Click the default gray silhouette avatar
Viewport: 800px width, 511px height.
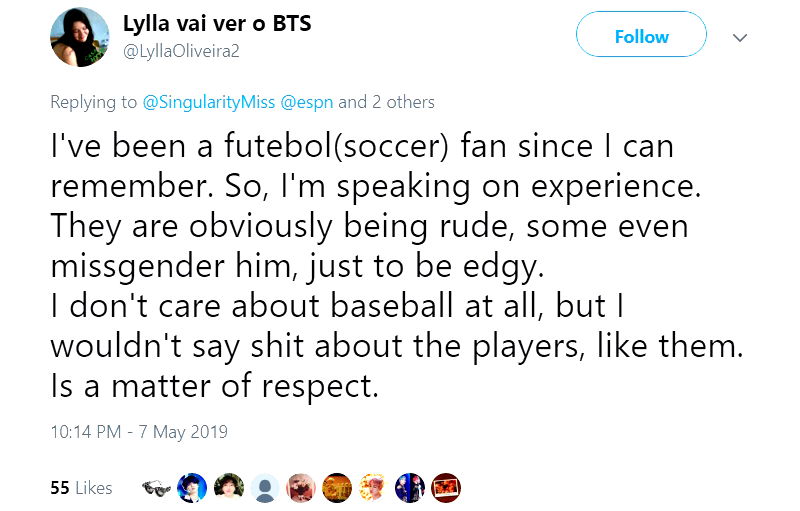pyautogui.click(x=265, y=488)
